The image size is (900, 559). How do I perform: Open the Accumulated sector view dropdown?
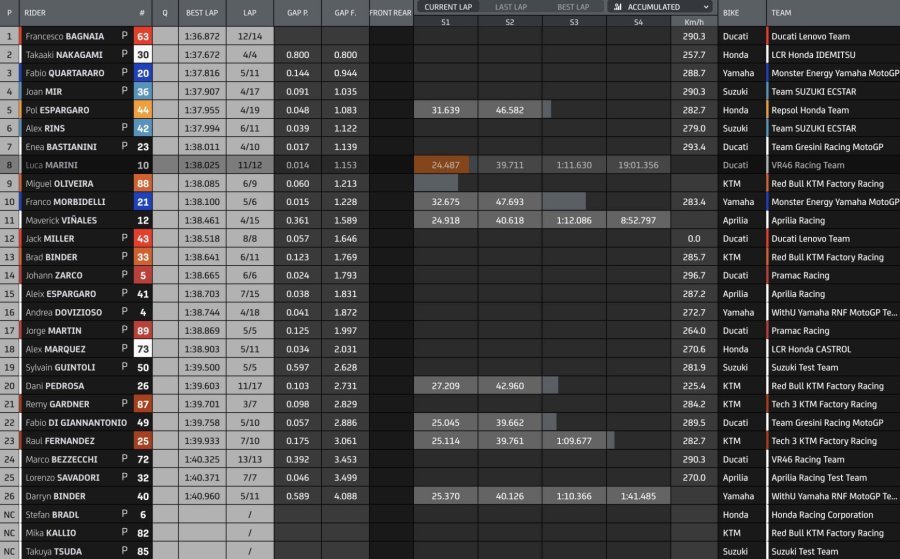tap(705, 6)
